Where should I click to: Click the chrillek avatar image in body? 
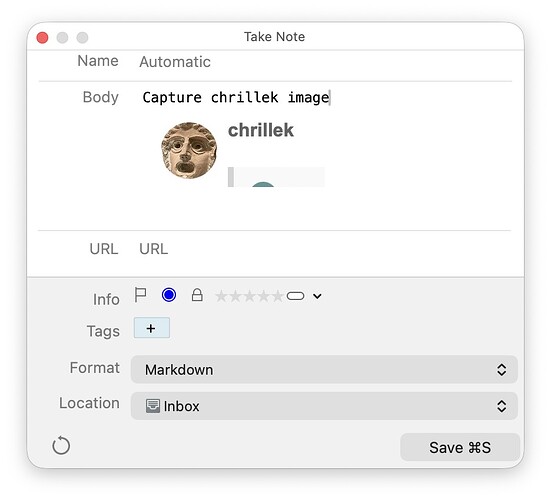tap(189, 150)
